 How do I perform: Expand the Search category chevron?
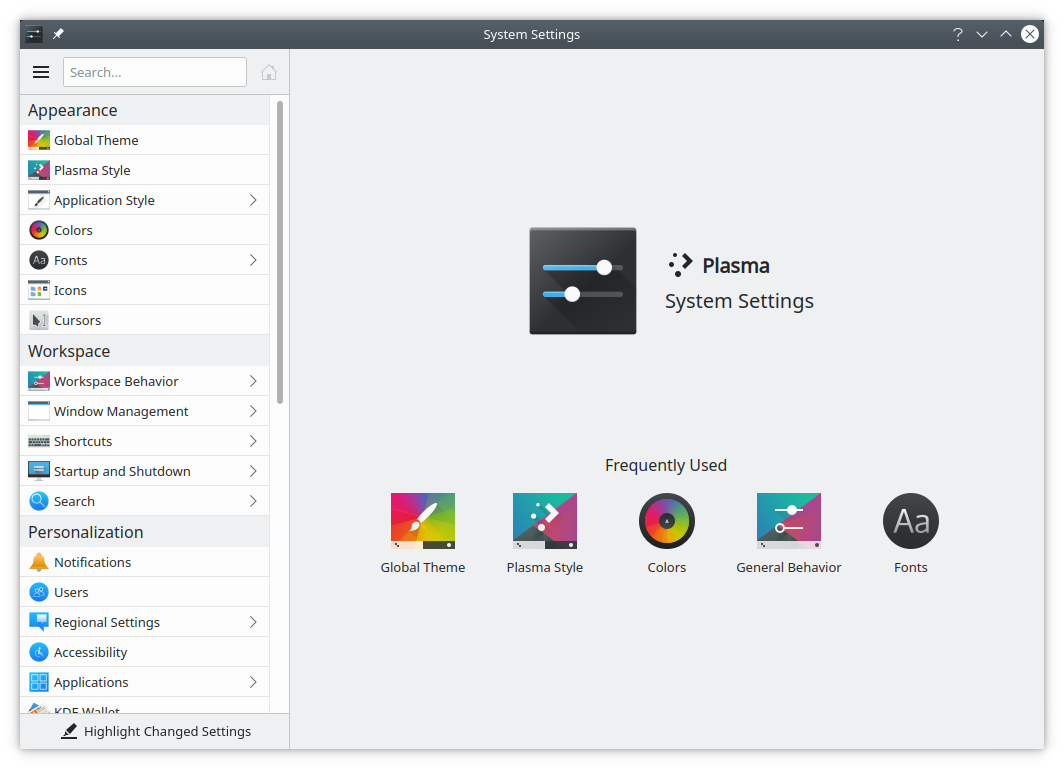tap(253, 501)
